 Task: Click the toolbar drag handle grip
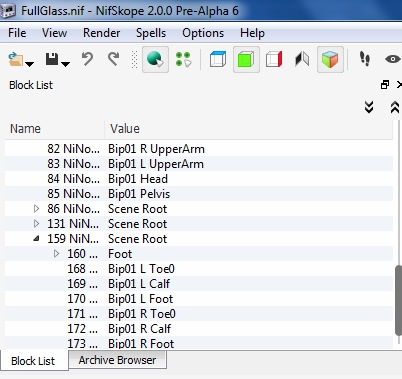click(x=134, y=60)
